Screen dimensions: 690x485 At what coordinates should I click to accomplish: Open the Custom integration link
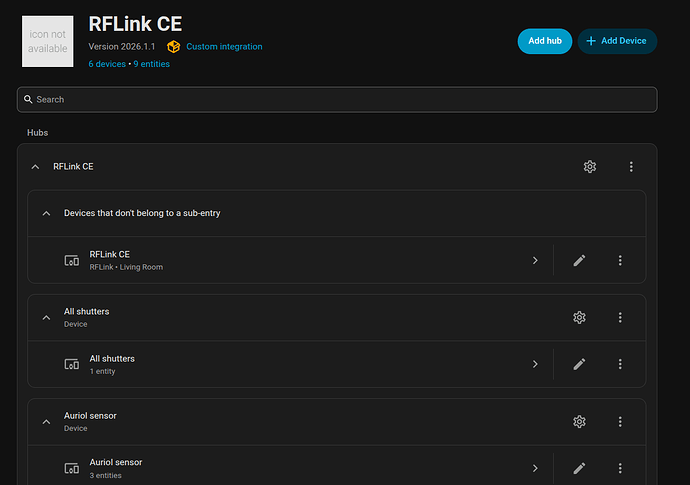(x=224, y=47)
